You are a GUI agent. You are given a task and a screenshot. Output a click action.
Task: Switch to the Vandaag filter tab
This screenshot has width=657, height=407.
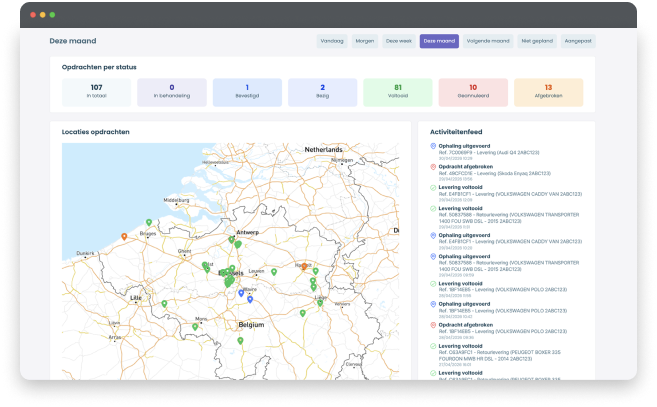coord(332,41)
